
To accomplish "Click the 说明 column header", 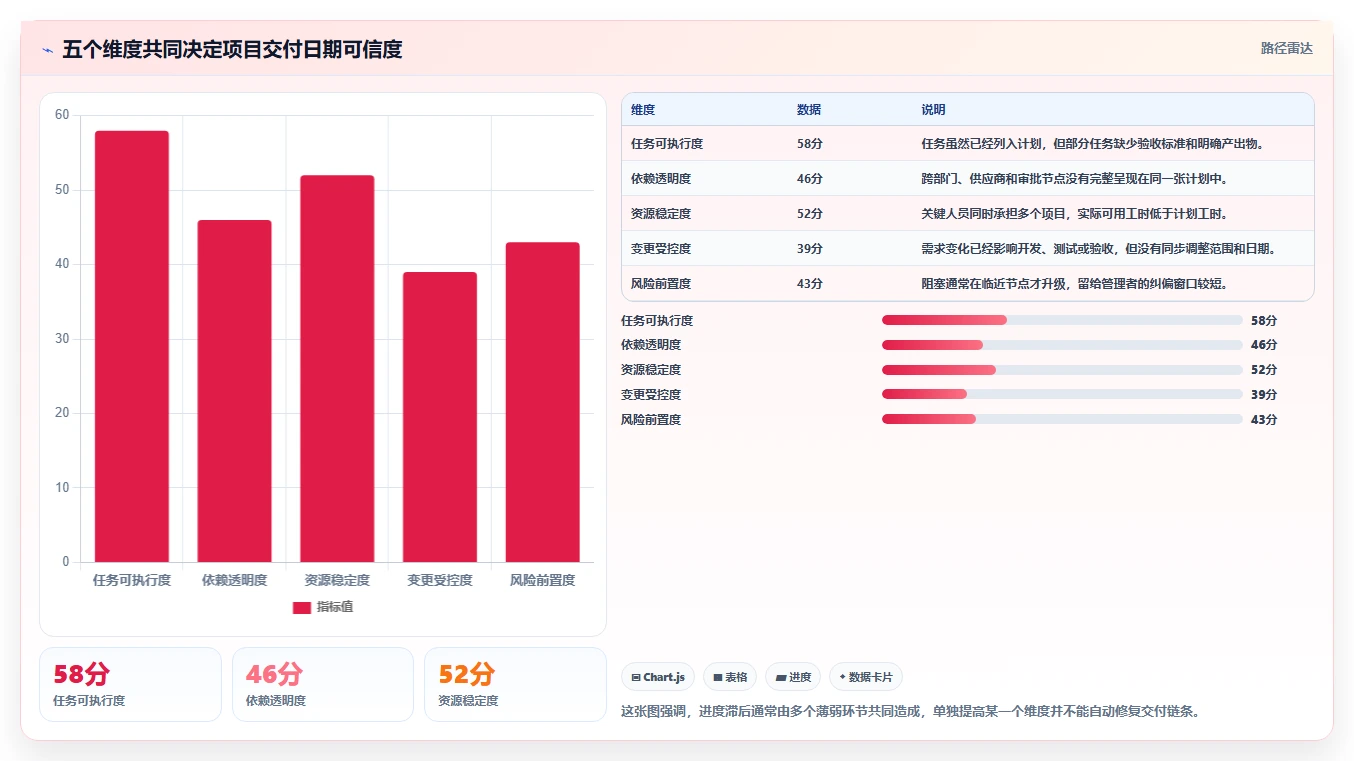I will pos(933,110).
